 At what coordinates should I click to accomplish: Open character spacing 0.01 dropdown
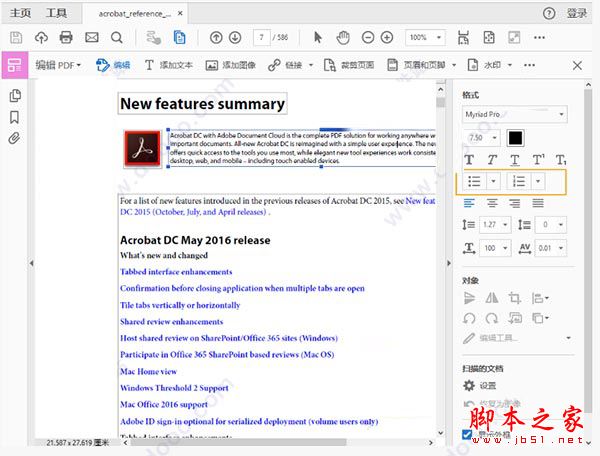tap(551, 248)
